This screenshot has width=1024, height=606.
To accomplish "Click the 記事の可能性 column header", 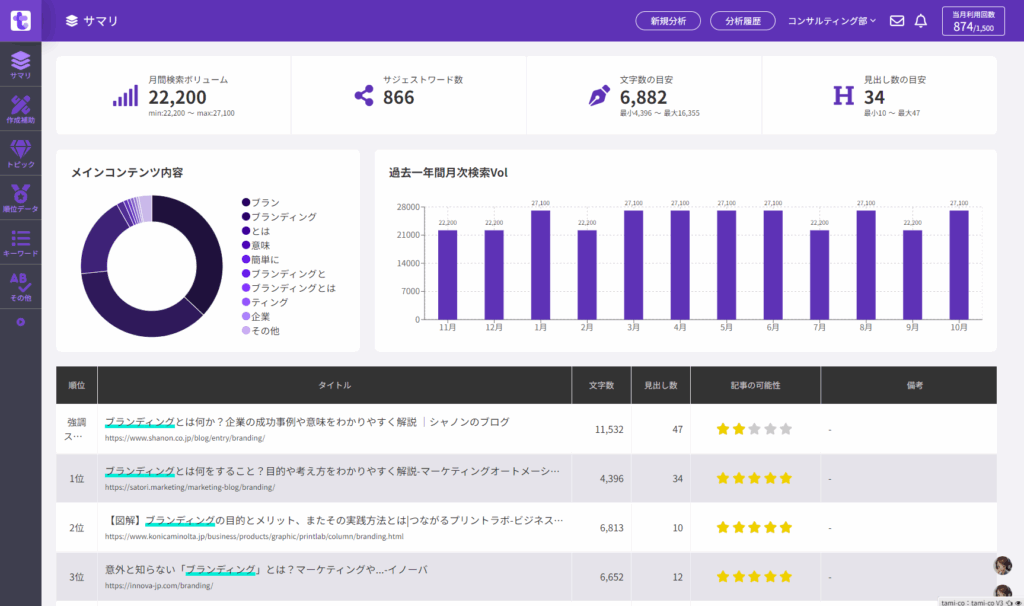I will click(x=755, y=385).
